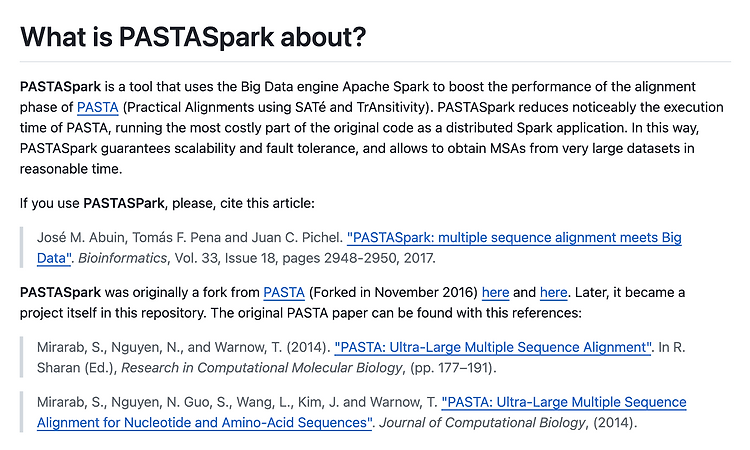Click the bold PASTASpark in the fork paragraph
The width and height of the screenshot is (750, 450).
coord(60,292)
